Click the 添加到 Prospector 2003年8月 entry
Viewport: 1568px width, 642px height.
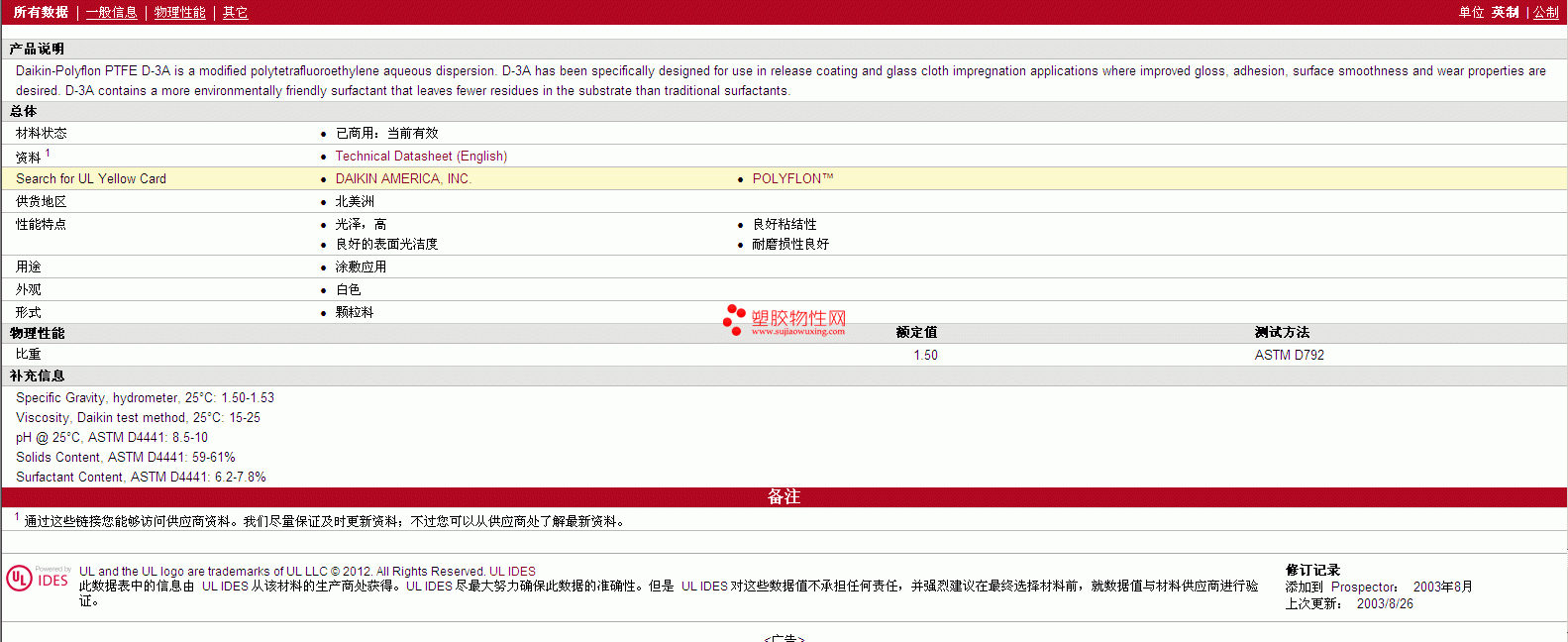point(1379,588)
